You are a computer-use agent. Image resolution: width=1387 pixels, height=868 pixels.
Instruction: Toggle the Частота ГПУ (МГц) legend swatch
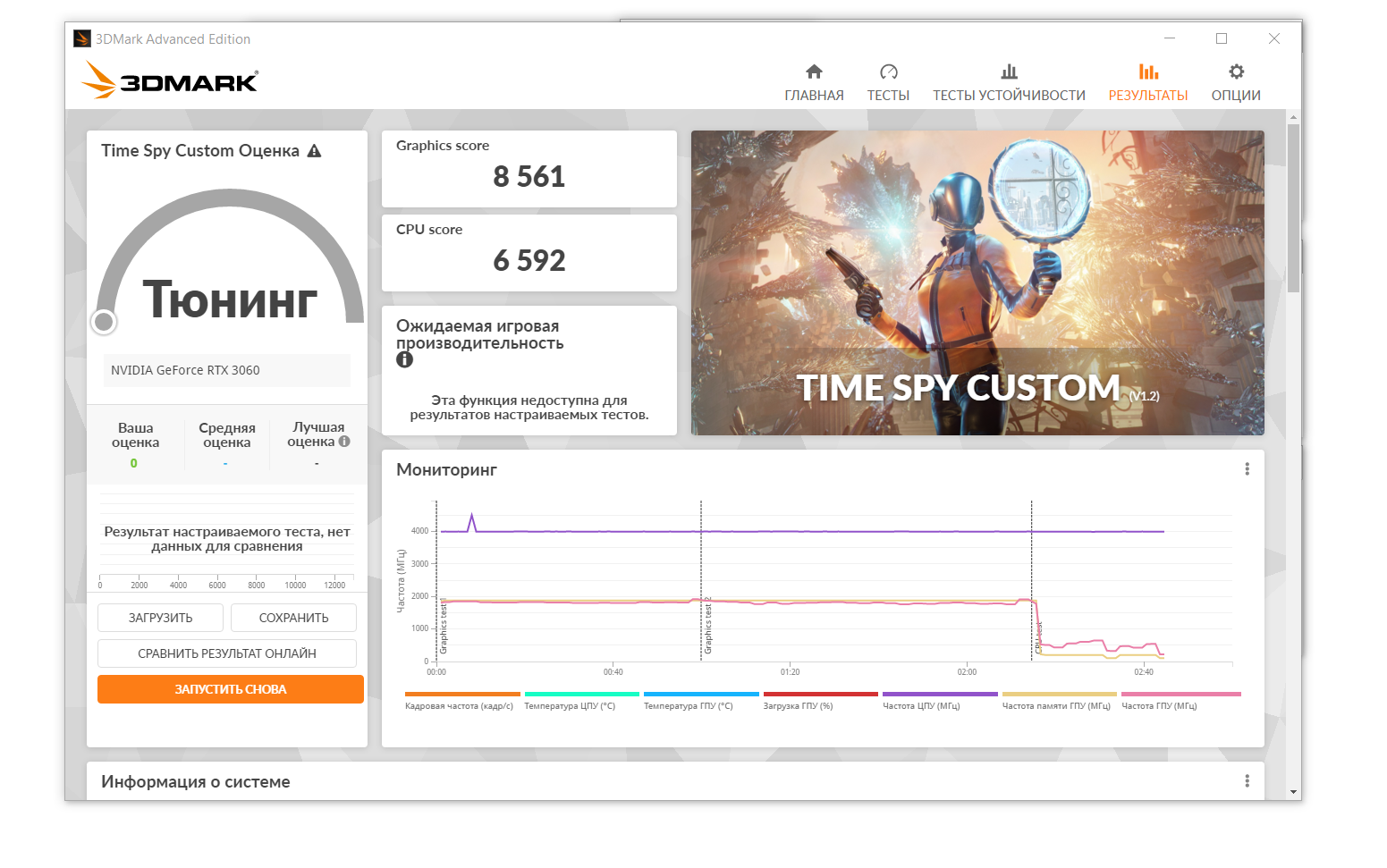(1181, 694)
